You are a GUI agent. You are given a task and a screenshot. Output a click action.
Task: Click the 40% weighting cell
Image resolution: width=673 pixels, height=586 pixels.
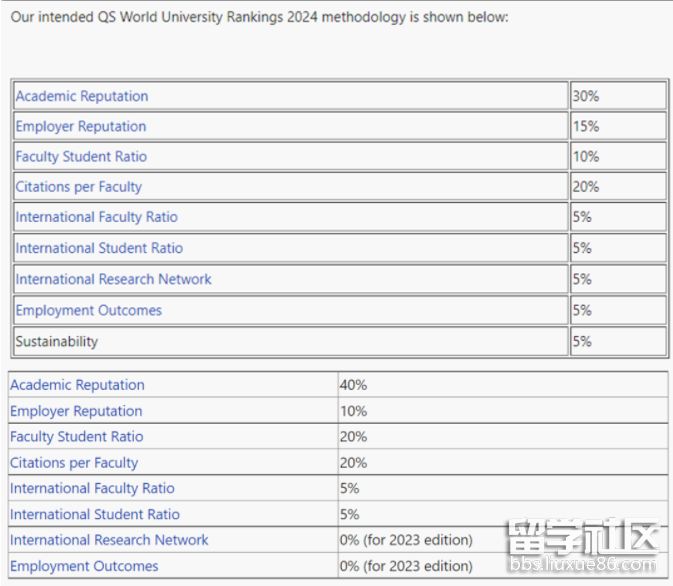tap(354, 385)
